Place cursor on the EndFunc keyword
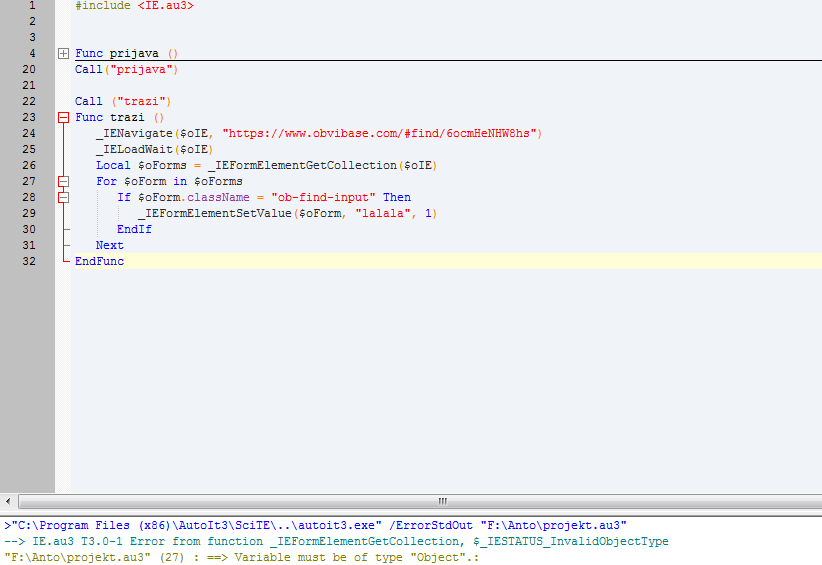 point(99,261)
